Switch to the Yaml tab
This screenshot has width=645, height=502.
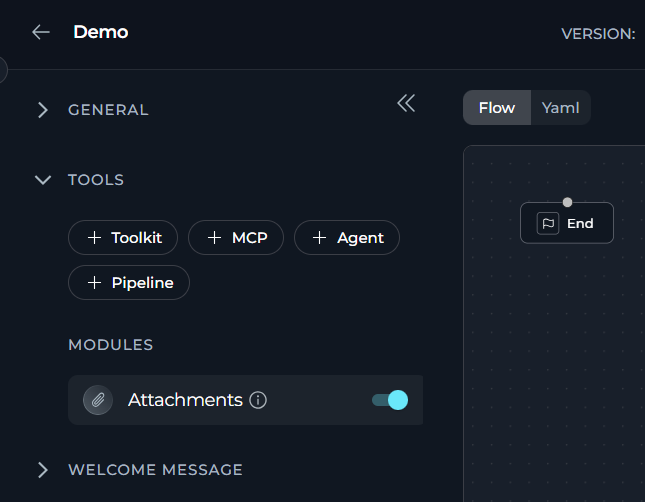pos(561,108)
